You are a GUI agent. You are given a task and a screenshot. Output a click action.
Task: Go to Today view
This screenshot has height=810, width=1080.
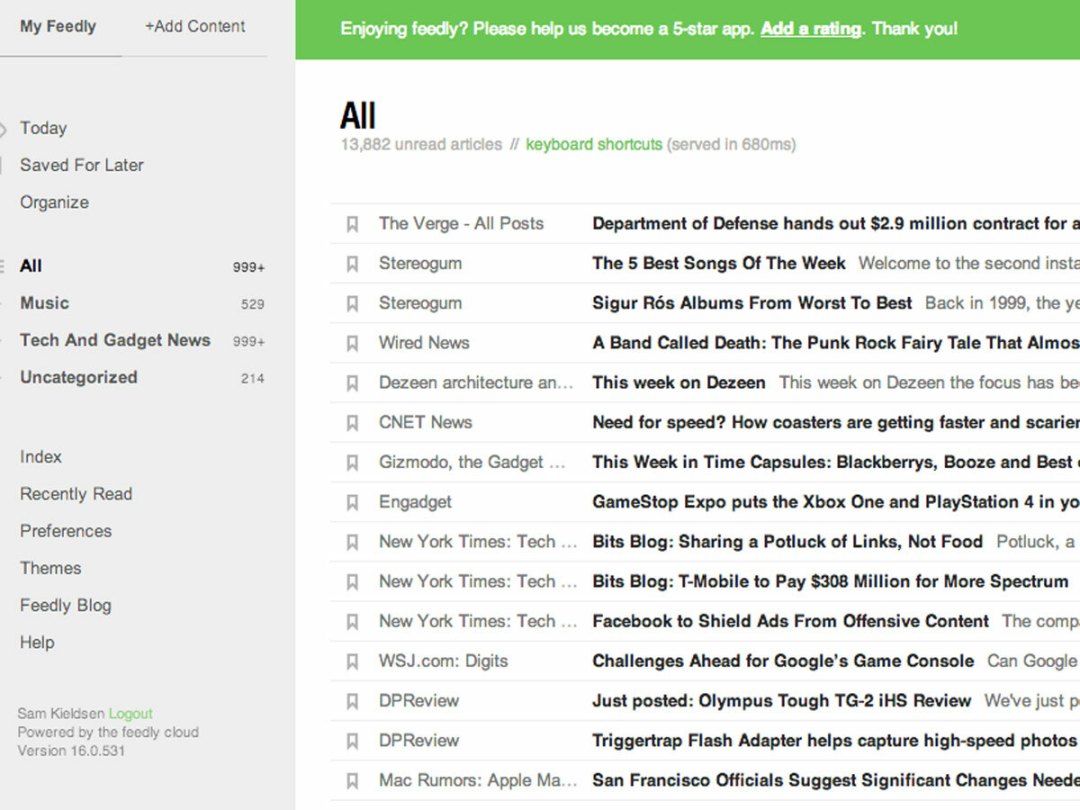tap(43, 128)
